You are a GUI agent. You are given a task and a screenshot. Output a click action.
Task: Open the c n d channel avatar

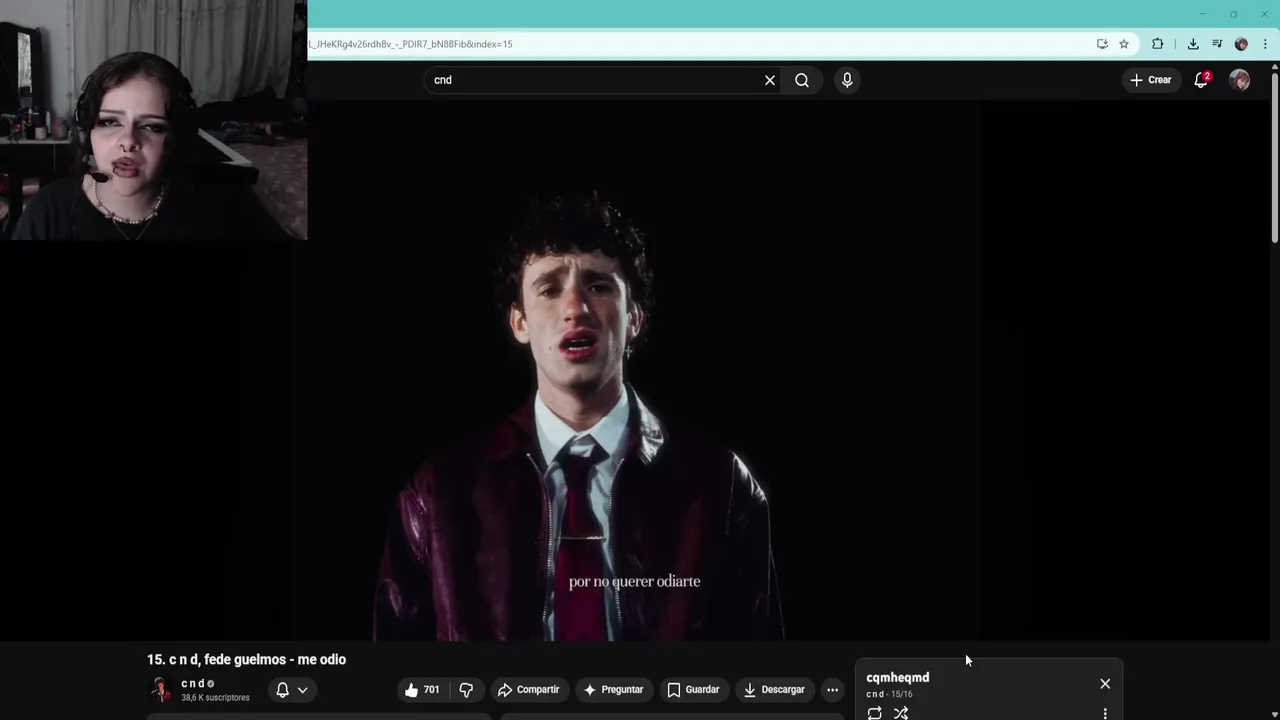point(160,689)
